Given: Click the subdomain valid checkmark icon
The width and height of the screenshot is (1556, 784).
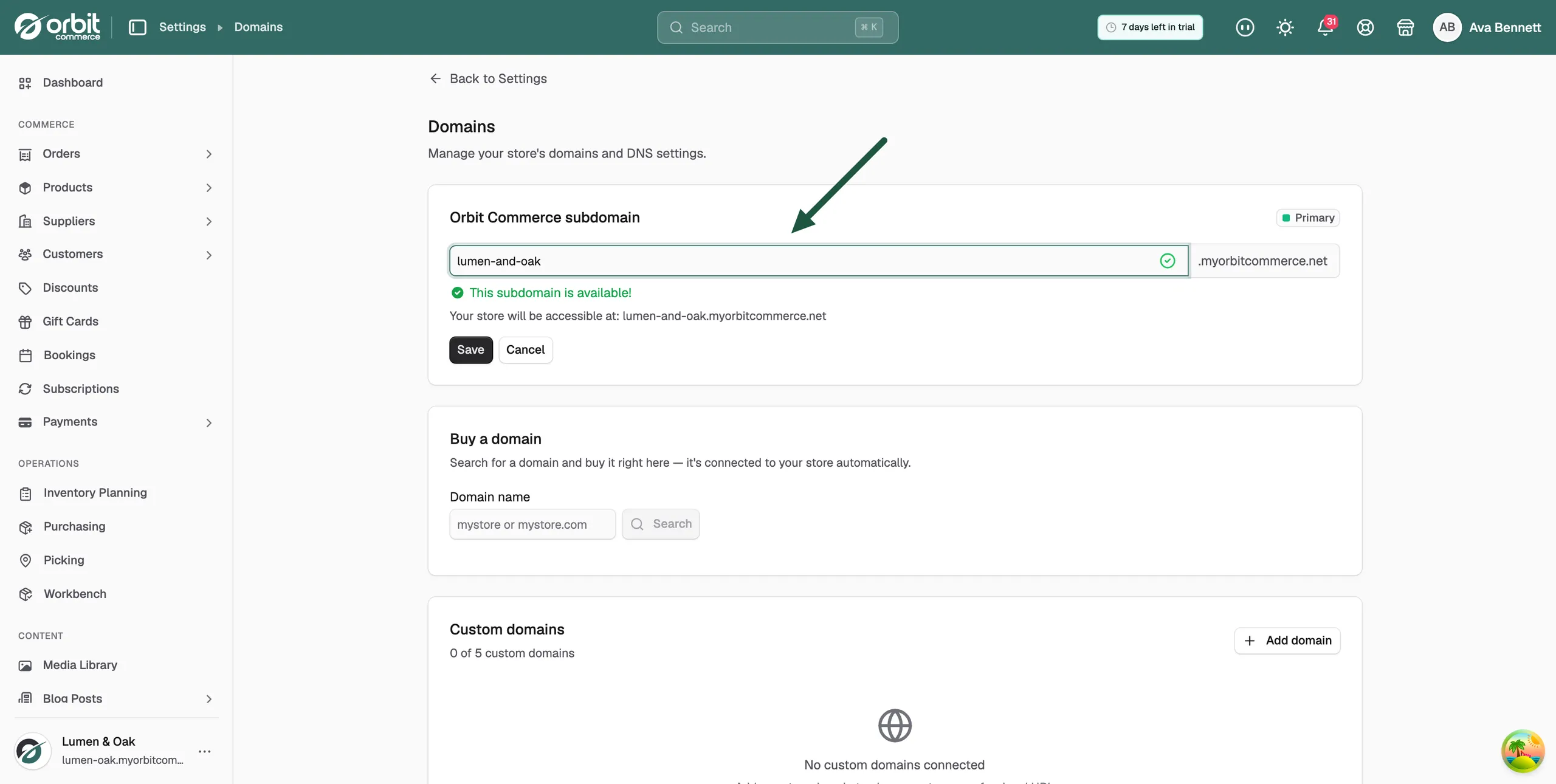Looking at the screenshot, I should click(1168, 261).
